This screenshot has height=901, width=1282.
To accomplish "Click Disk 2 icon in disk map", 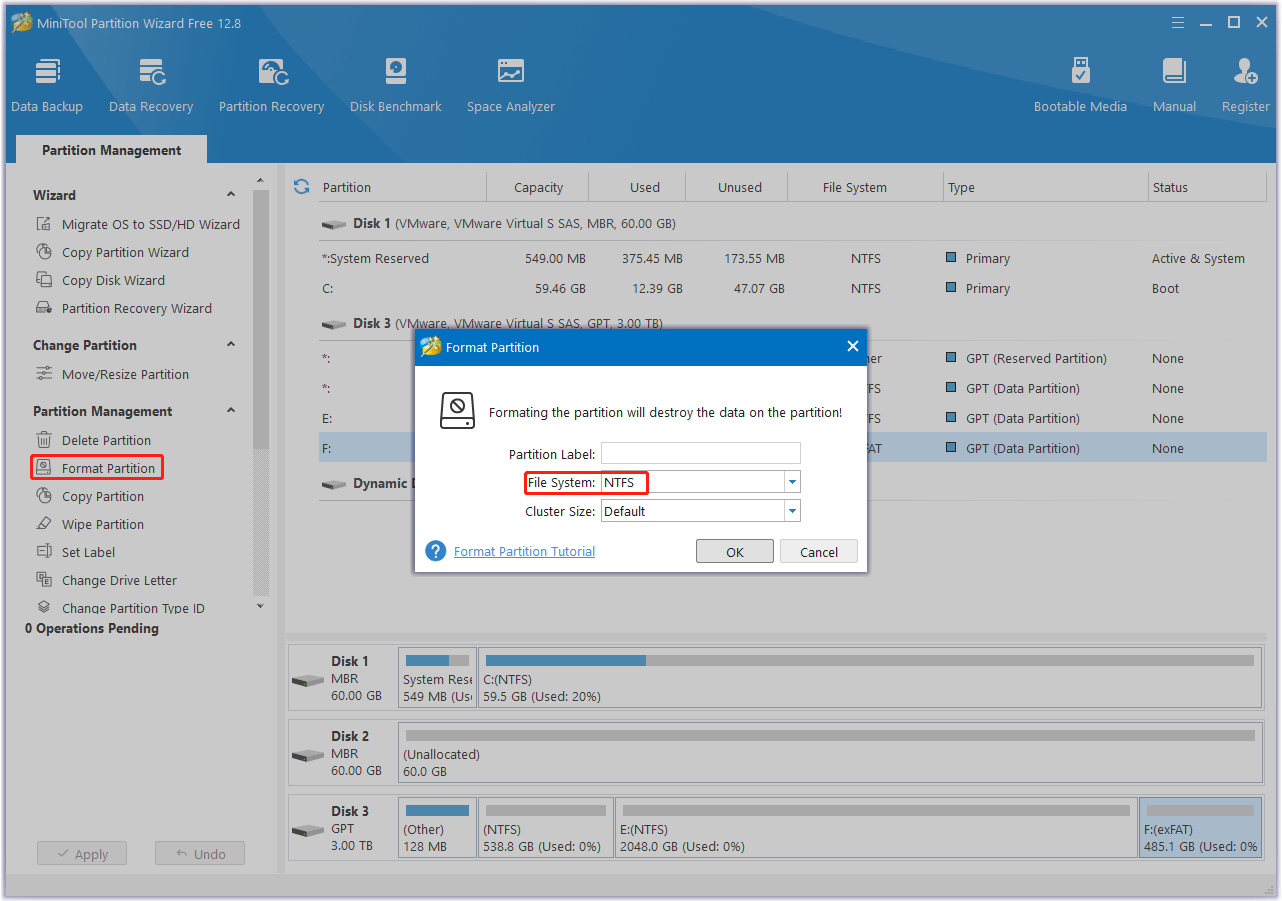I will [308, 755].
